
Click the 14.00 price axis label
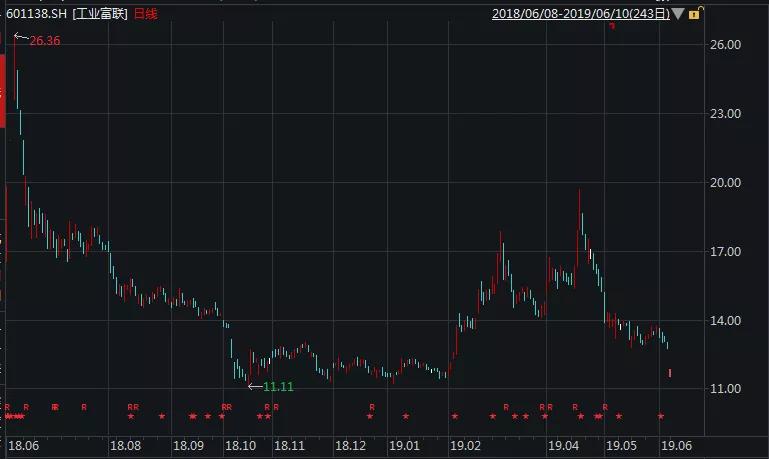tap(725, 321)
